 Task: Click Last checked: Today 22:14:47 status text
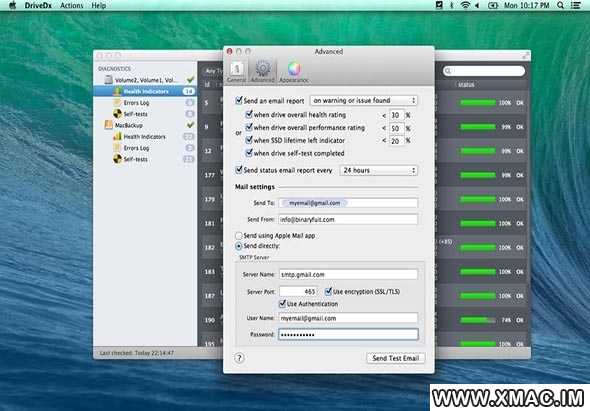coord(137,353)
